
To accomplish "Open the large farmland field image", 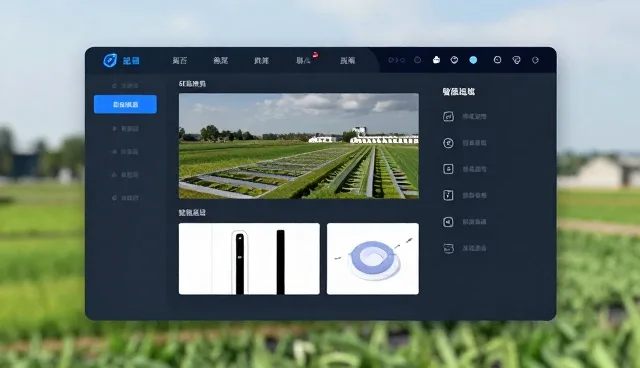I will [x=299, y=146].
